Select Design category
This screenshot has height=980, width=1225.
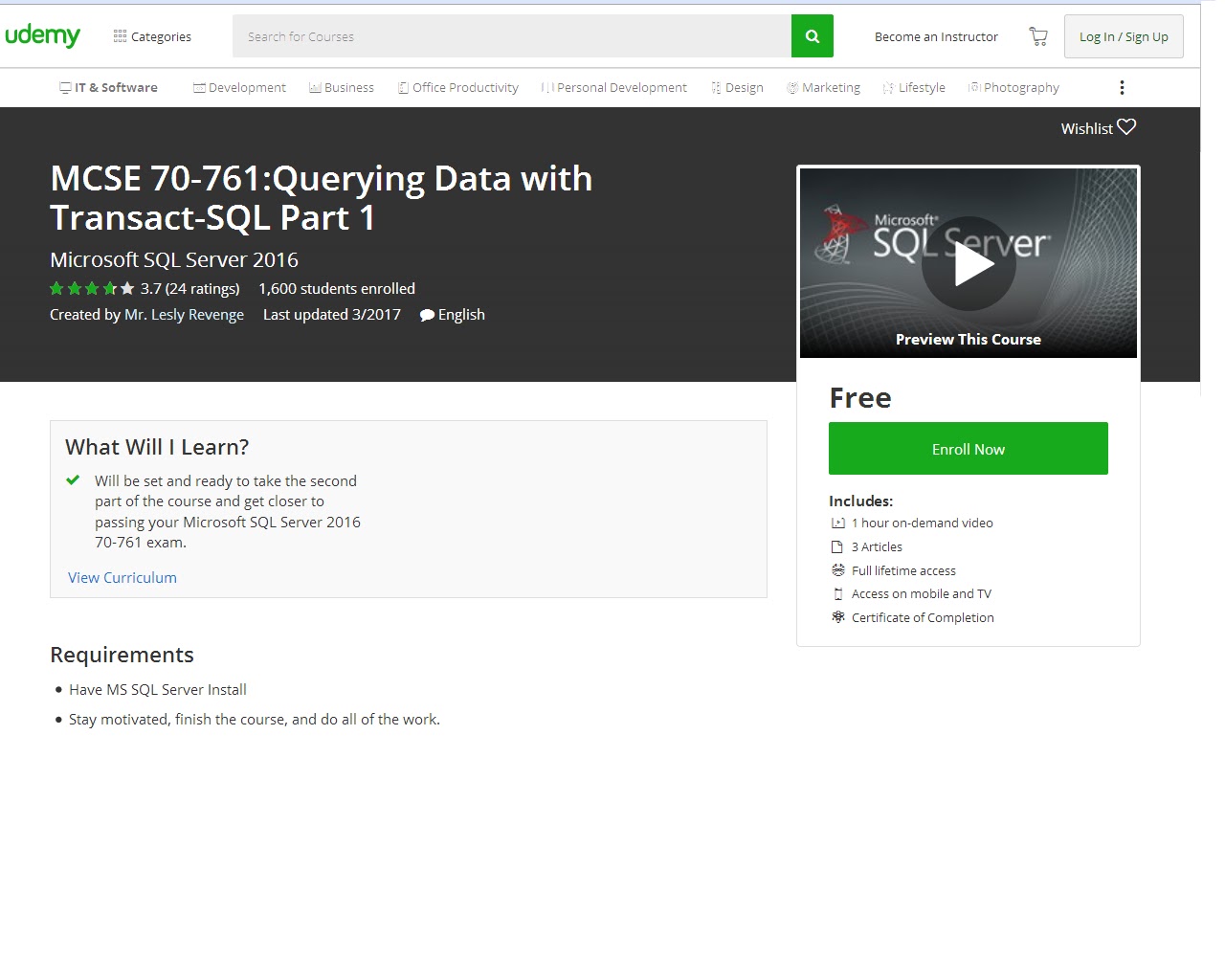[737, 87]
